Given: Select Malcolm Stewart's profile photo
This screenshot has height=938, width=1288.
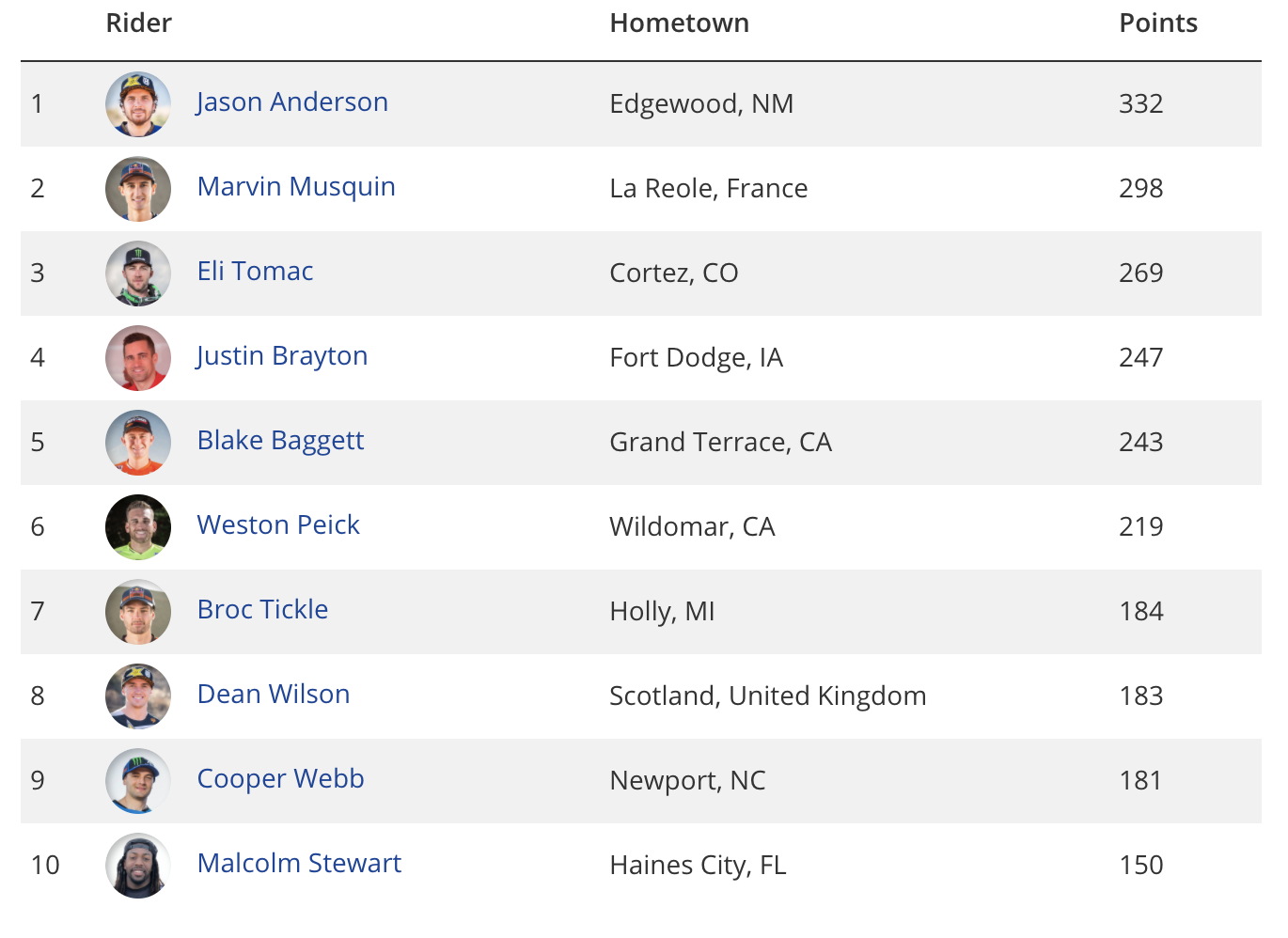Looking at the screenshot, I should (x=138, y=866).
